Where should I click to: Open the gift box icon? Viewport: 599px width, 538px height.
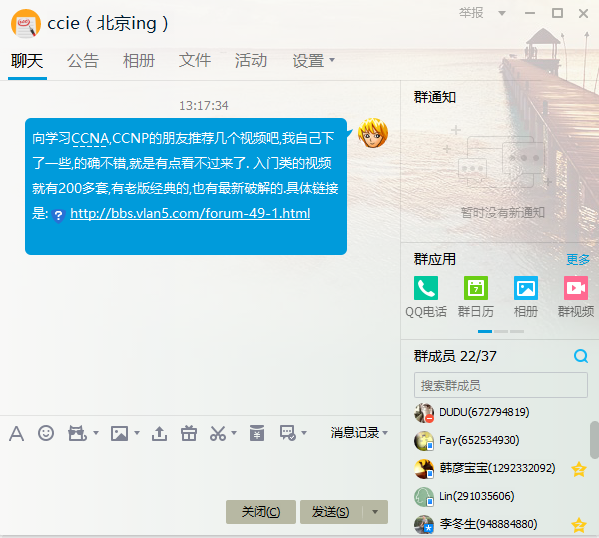[x=189, y=434]
